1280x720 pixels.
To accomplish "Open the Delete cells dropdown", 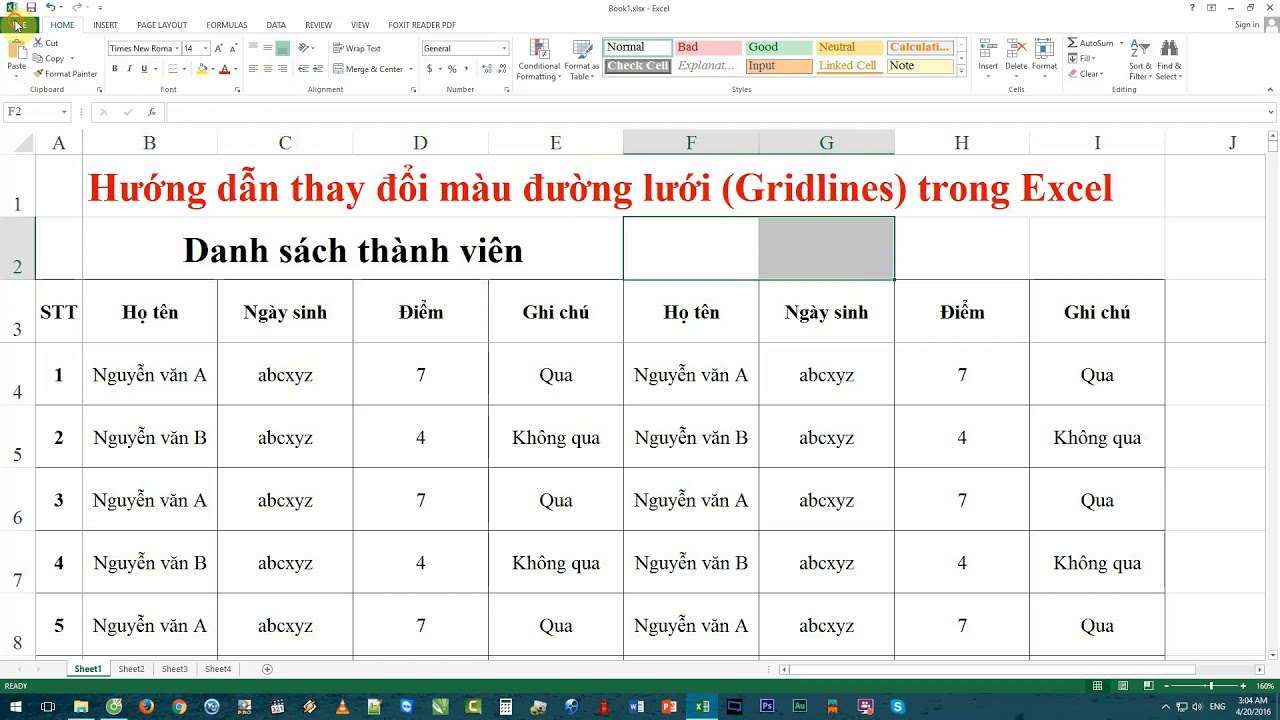I will [1016, 75].
